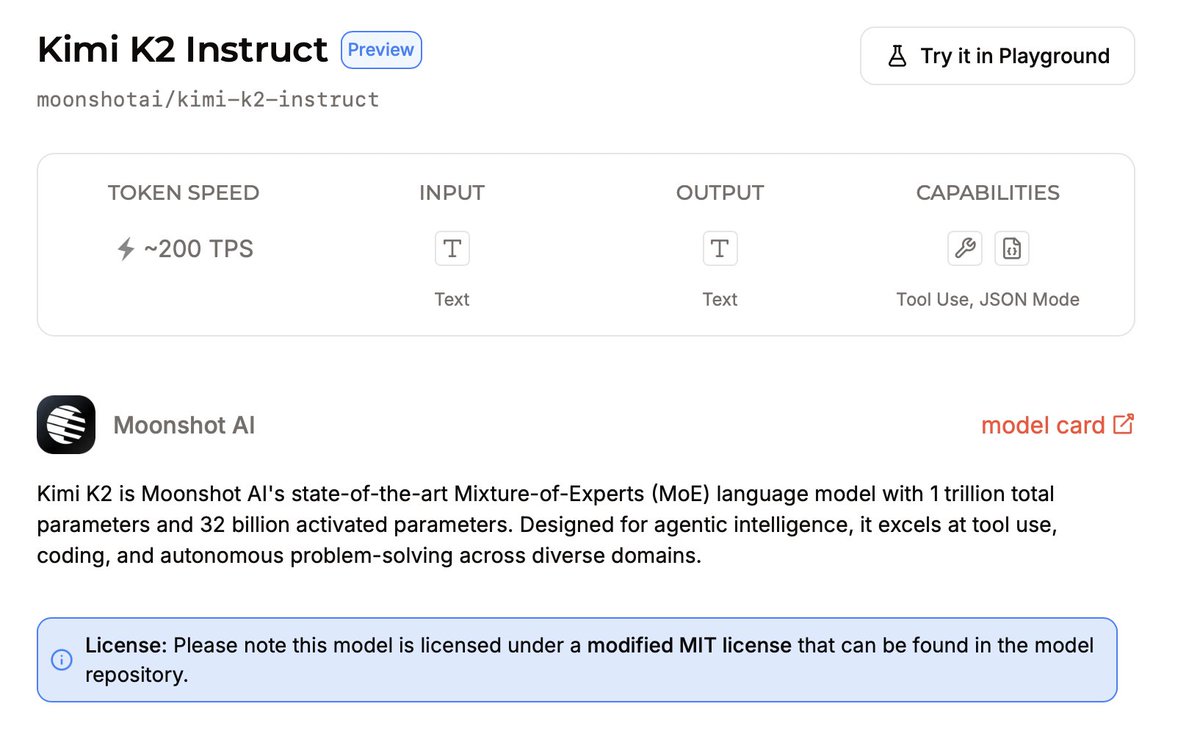Click the Moonshot AI logo
This screenshot has height=748, width=1200.
tap(66, 424)
